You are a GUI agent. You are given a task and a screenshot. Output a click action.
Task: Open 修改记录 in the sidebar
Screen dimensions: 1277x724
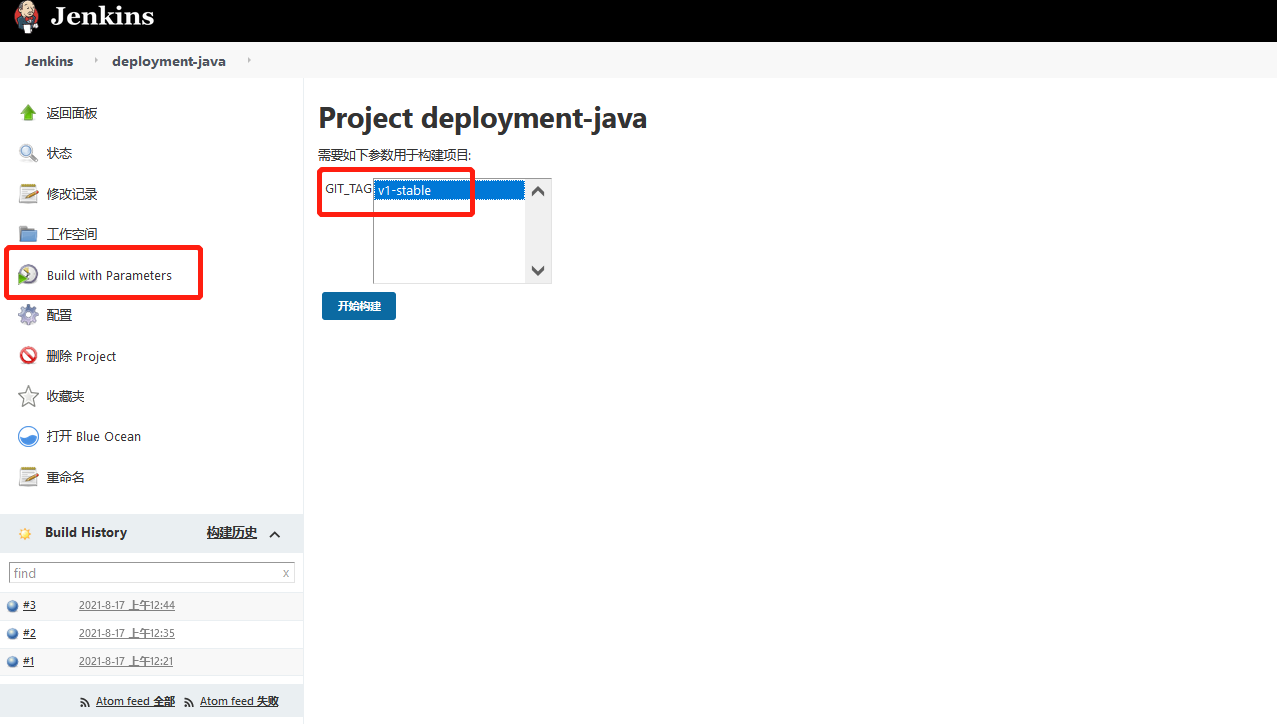click(72, 194)
